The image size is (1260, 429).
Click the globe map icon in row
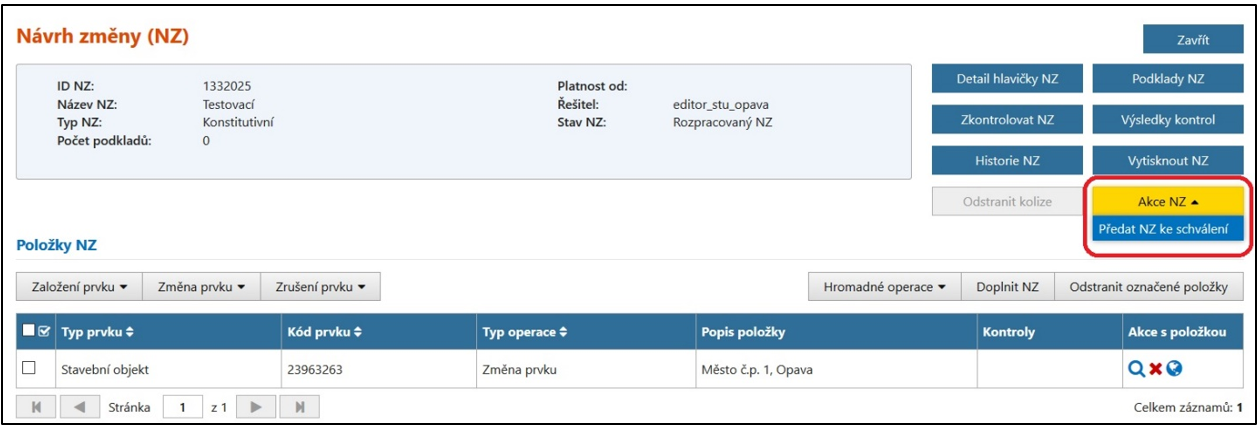(x=1175, y=368)
